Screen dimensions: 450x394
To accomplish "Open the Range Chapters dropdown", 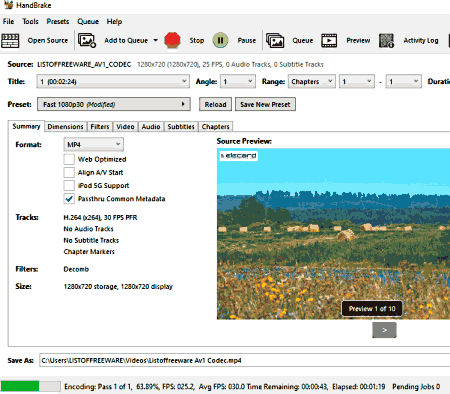I will pos(312,81).
